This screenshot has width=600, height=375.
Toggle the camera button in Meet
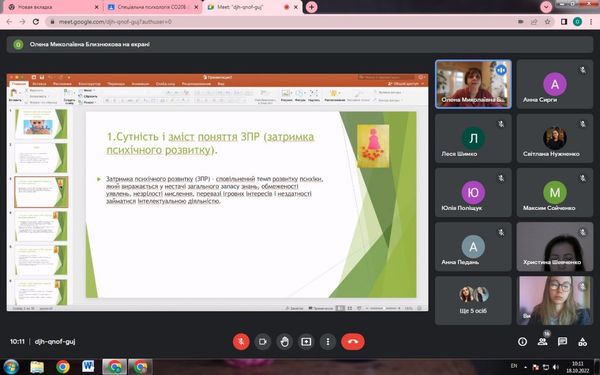click(x=262, y=342)
